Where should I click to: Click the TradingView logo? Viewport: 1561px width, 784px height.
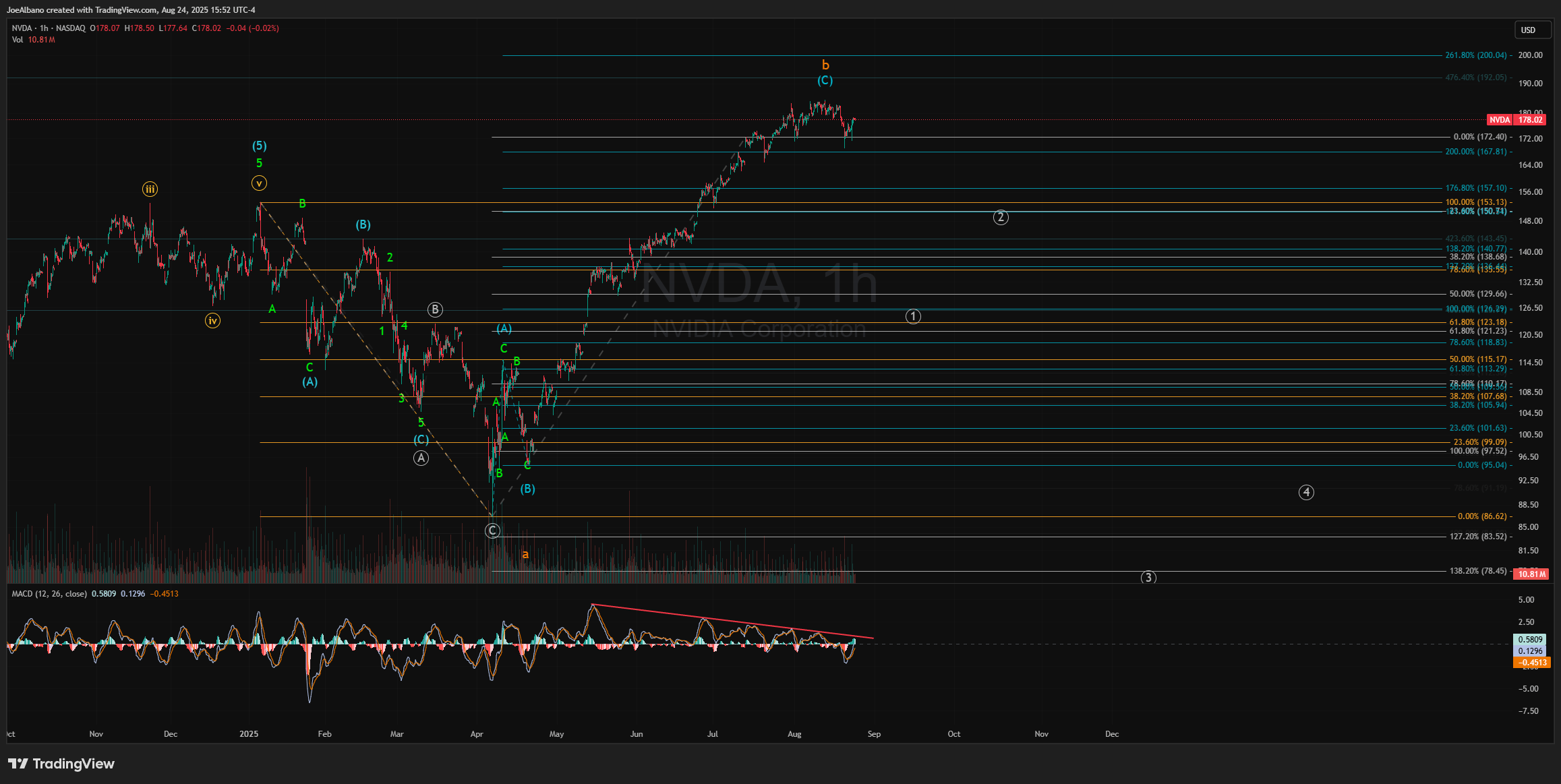click(61, 764)
